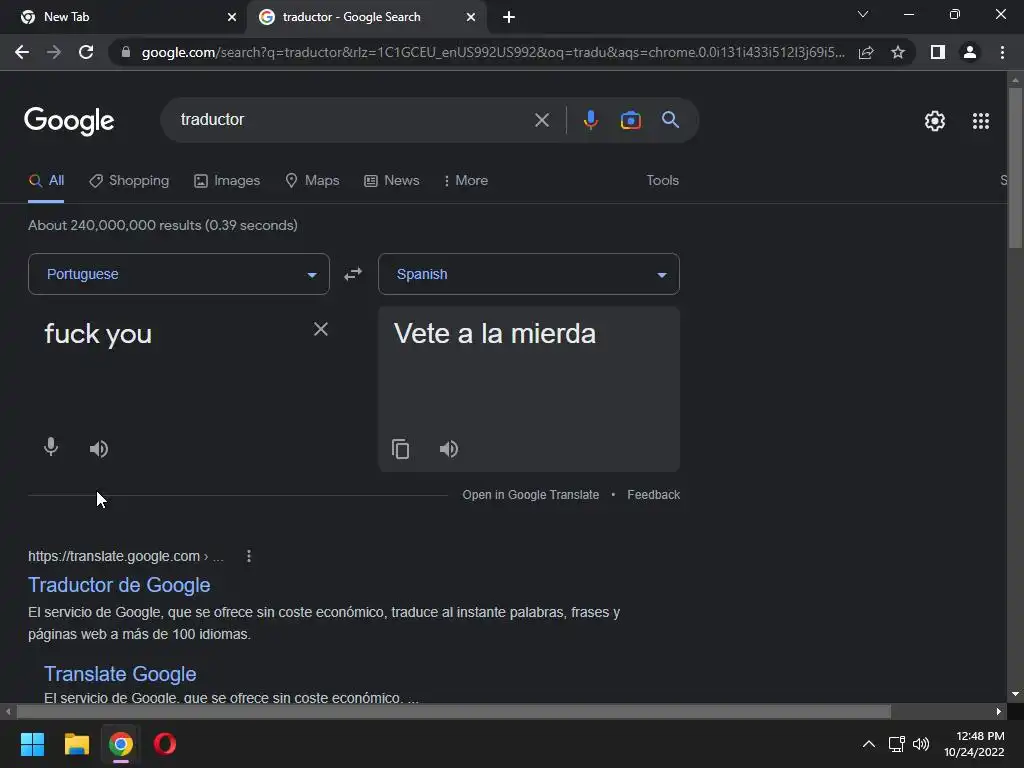Search by image with camera icon
Image resolution: width=1024 pixels, height=768 pixels.
point(630,120)
